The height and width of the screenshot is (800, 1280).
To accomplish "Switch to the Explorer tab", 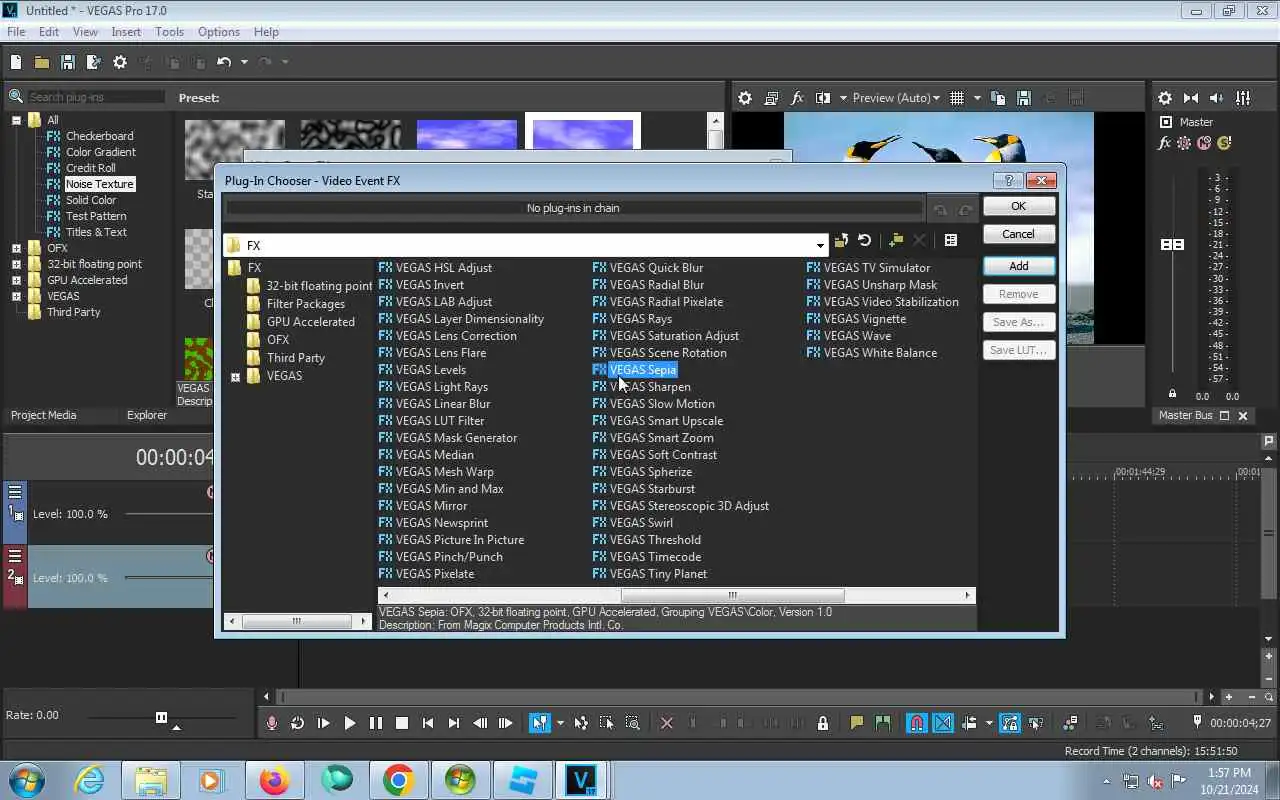I will click(x=146, y=415).
